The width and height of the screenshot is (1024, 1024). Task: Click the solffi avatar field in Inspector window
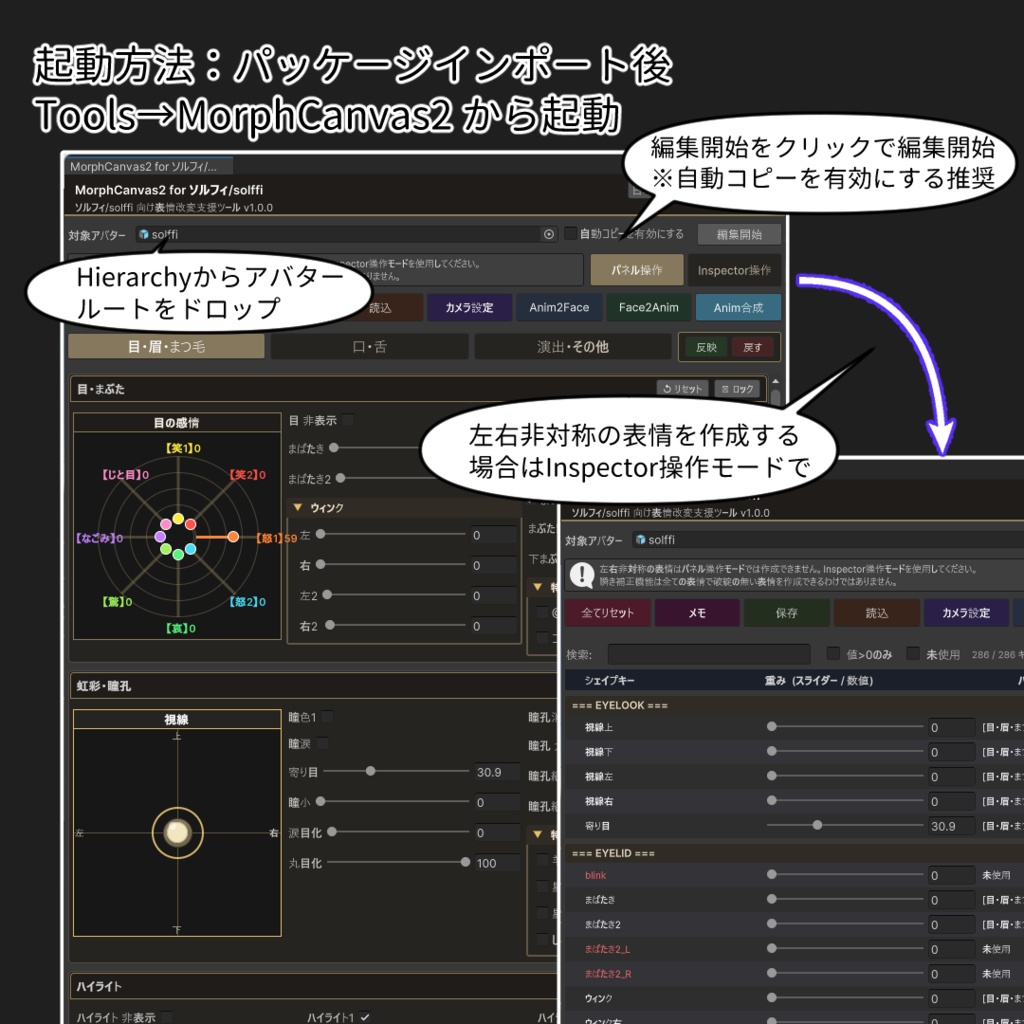827,539
